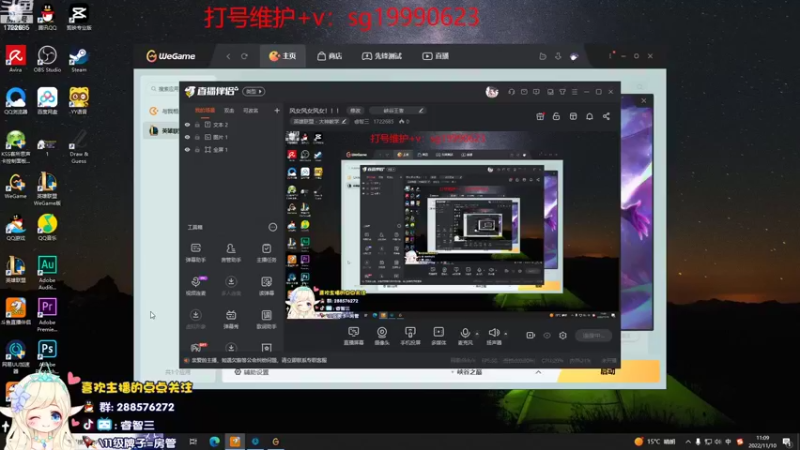Refresh the WeGame page
800x450 pixels.
point(244,56)
